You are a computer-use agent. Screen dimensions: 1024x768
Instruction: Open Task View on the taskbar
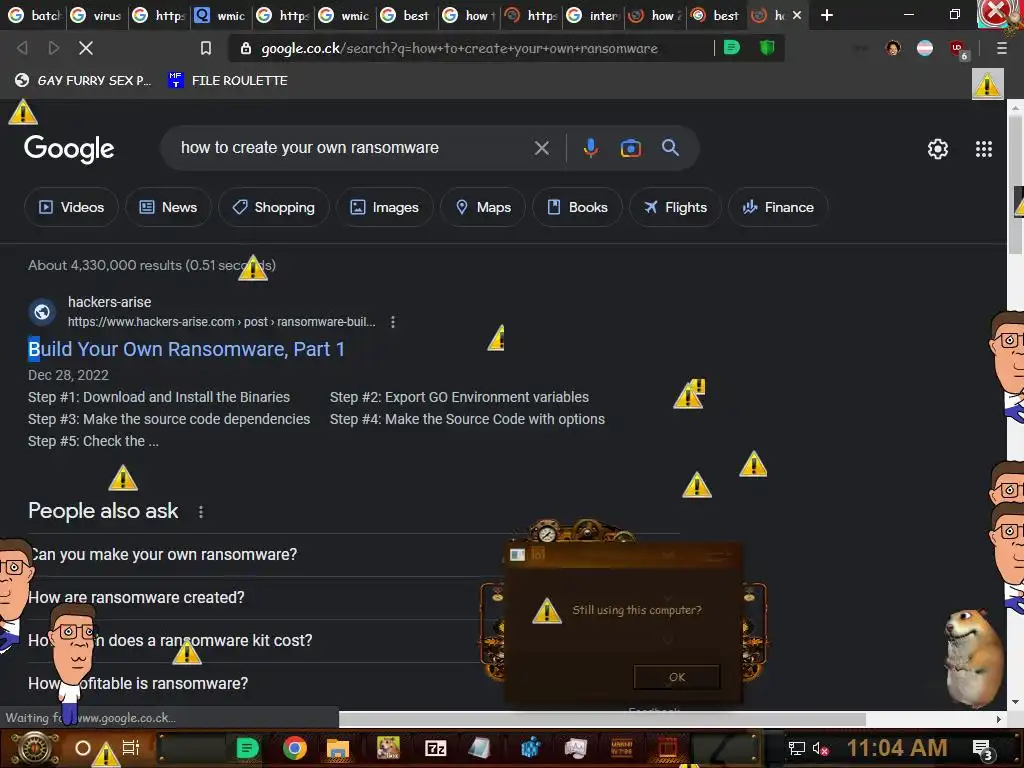click(x=131, y=748)
